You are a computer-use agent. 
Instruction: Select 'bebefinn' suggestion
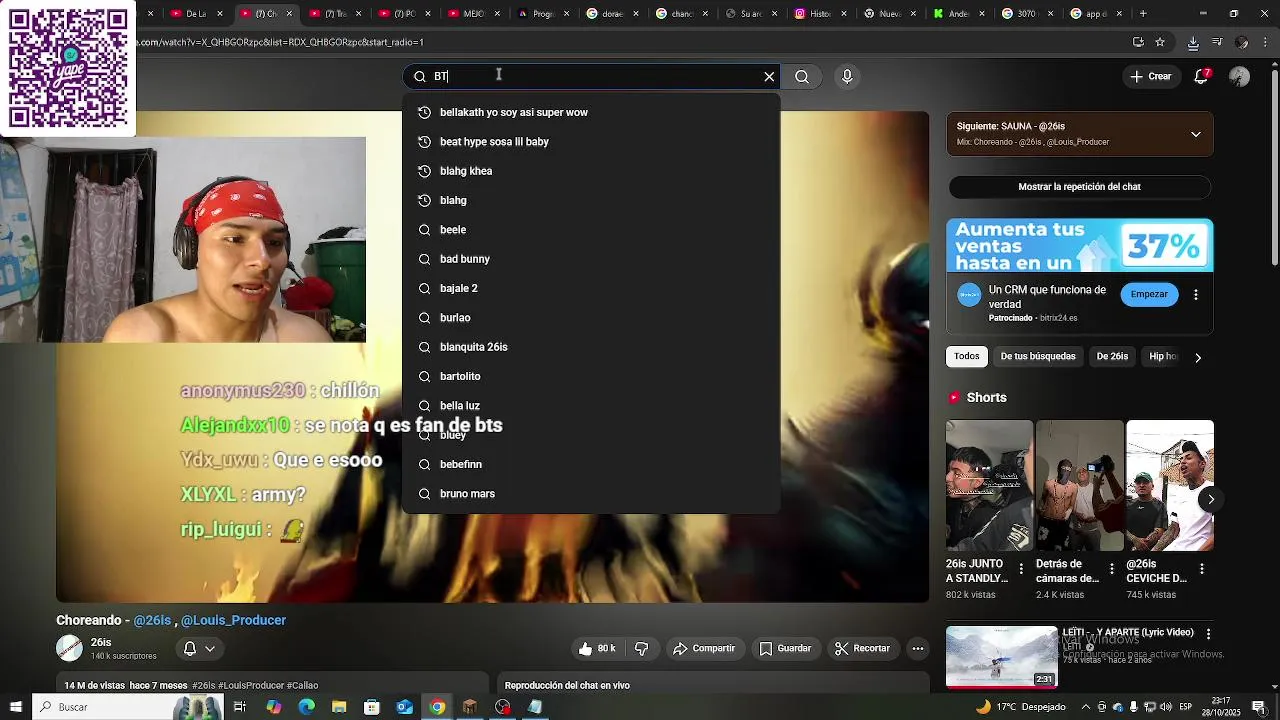click(591, 464)
